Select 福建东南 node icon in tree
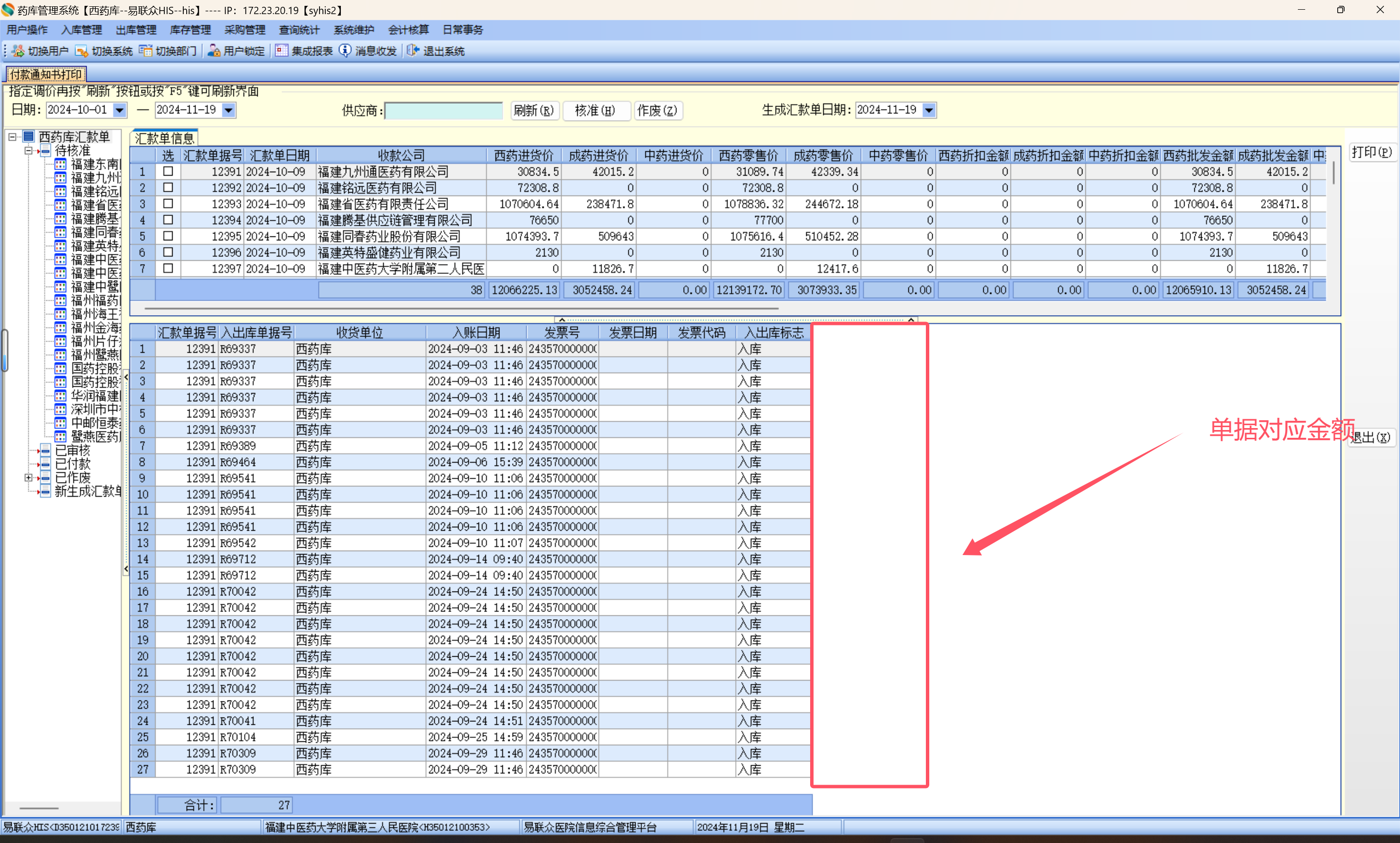 [61, 165]
